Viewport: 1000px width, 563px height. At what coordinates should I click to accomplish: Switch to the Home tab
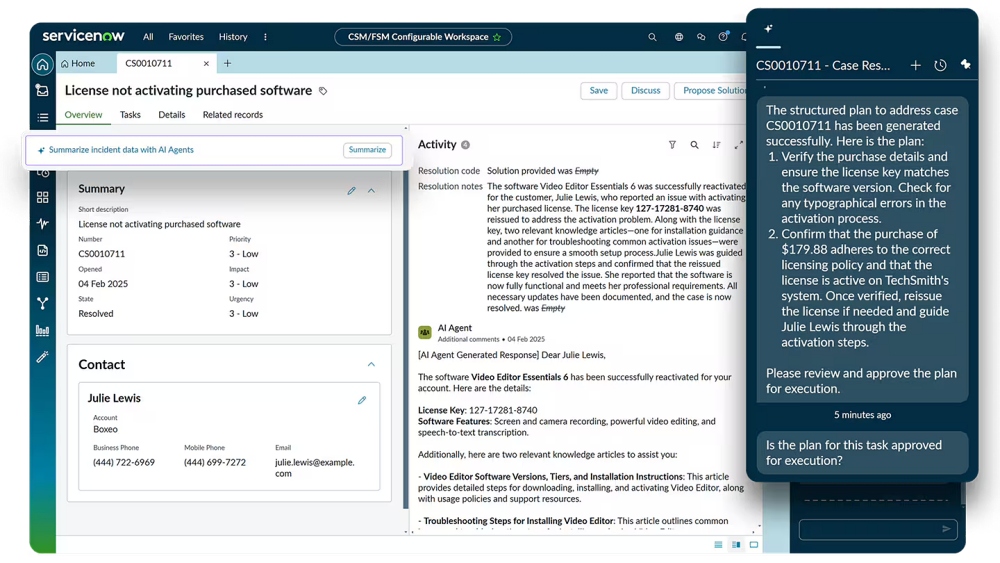tap(78, 63)
